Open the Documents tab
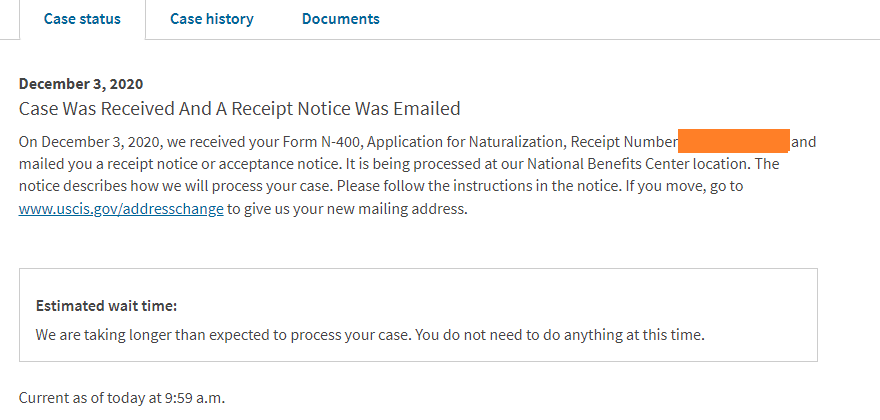This screenshot has height=420, width=880. [340, 19]
